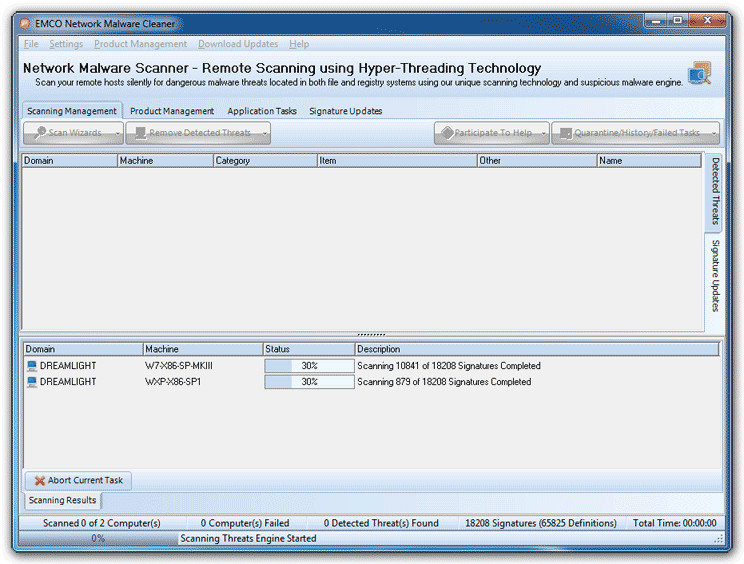Select the Scanning Results bottom tab
Image resolution: width=744 pixels, height=564 pixels.
[62, 500]
